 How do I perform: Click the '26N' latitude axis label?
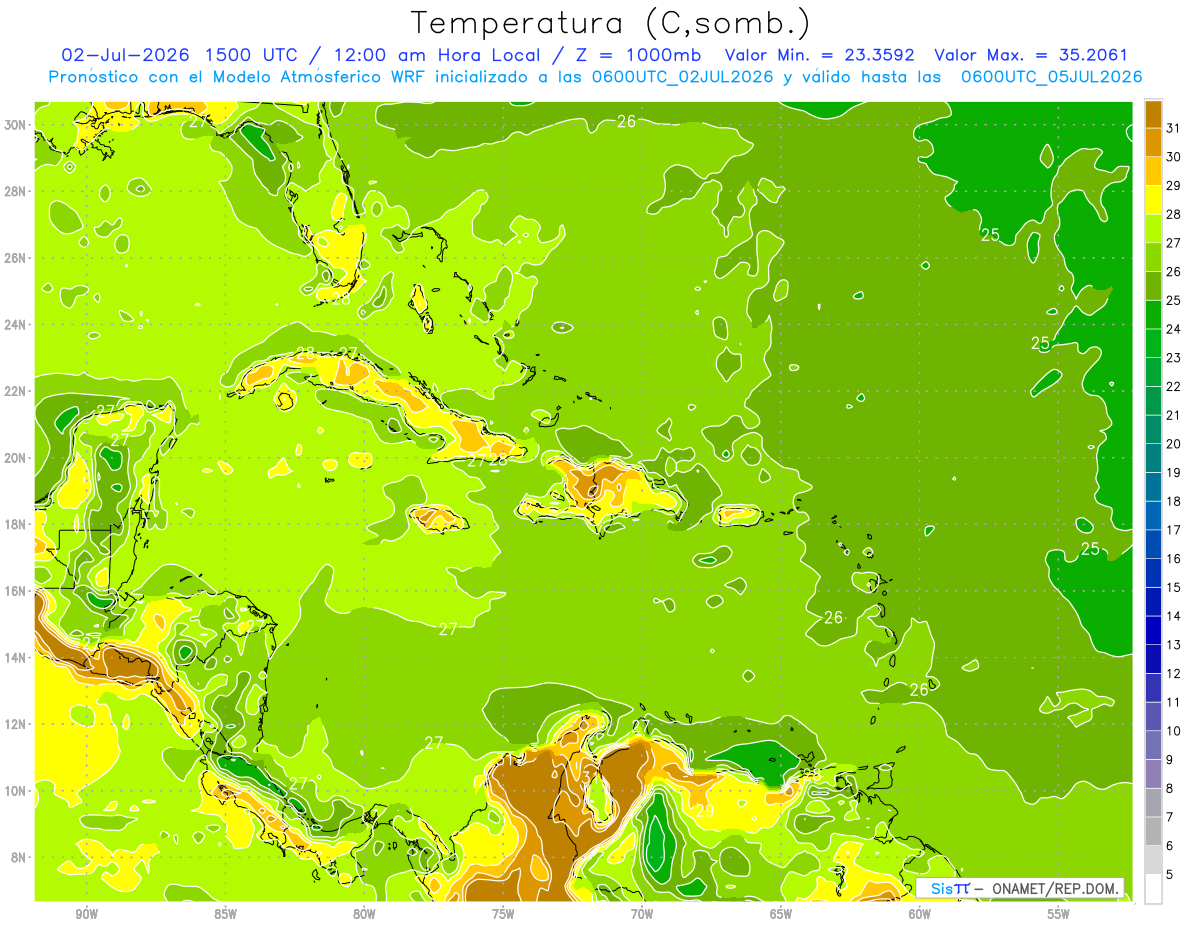click(15, 258)
